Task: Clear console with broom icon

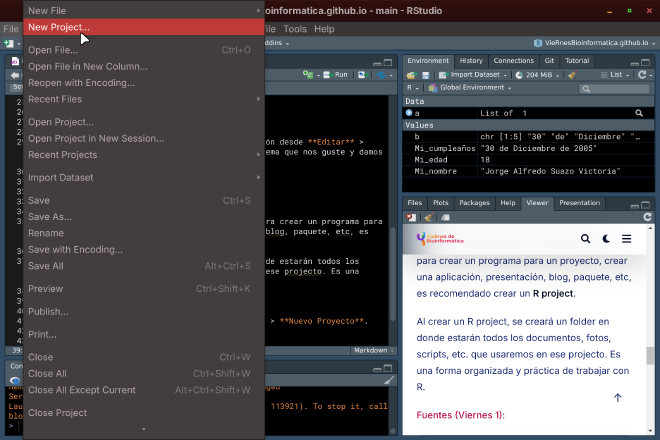Action: (x=389, y=381)
